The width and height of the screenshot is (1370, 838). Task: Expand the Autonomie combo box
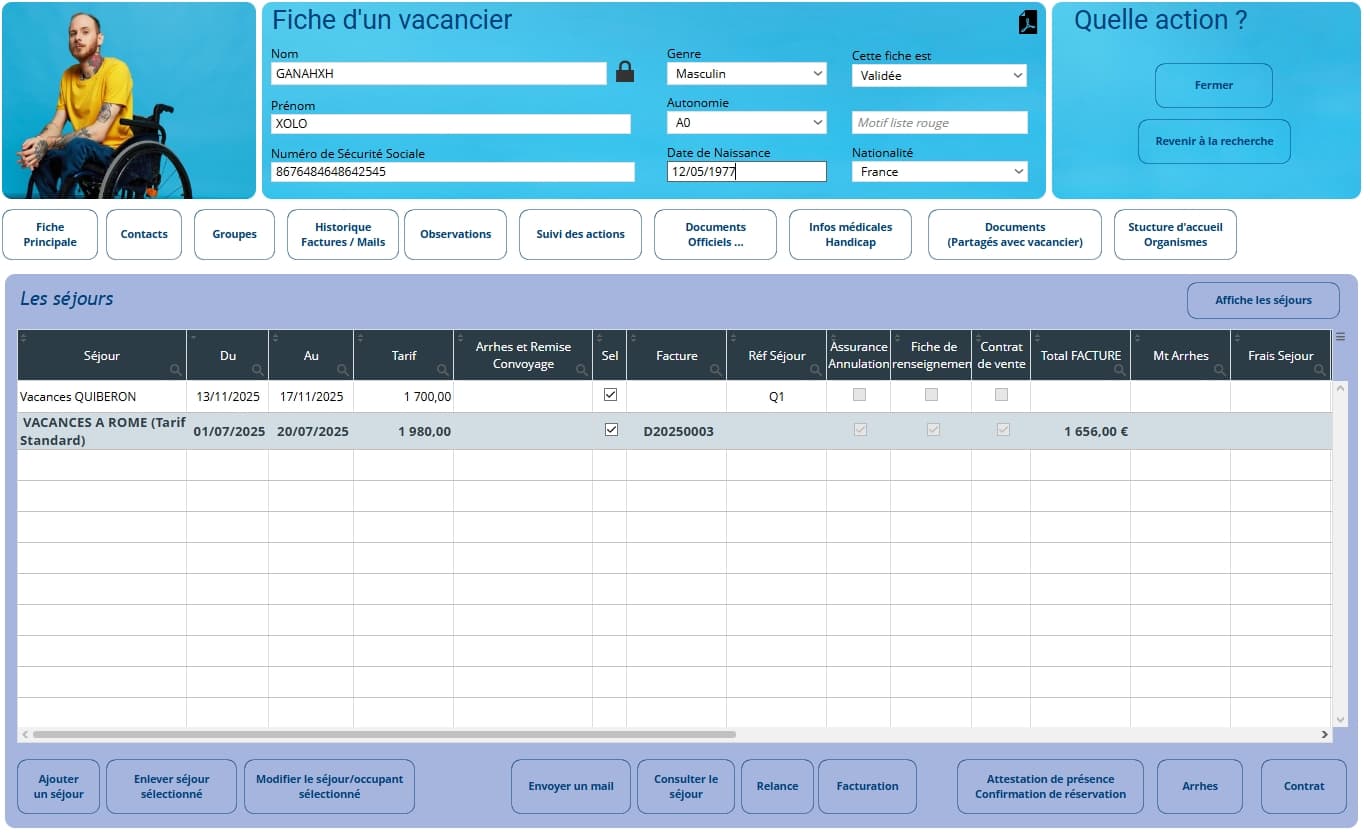[747, 123]
